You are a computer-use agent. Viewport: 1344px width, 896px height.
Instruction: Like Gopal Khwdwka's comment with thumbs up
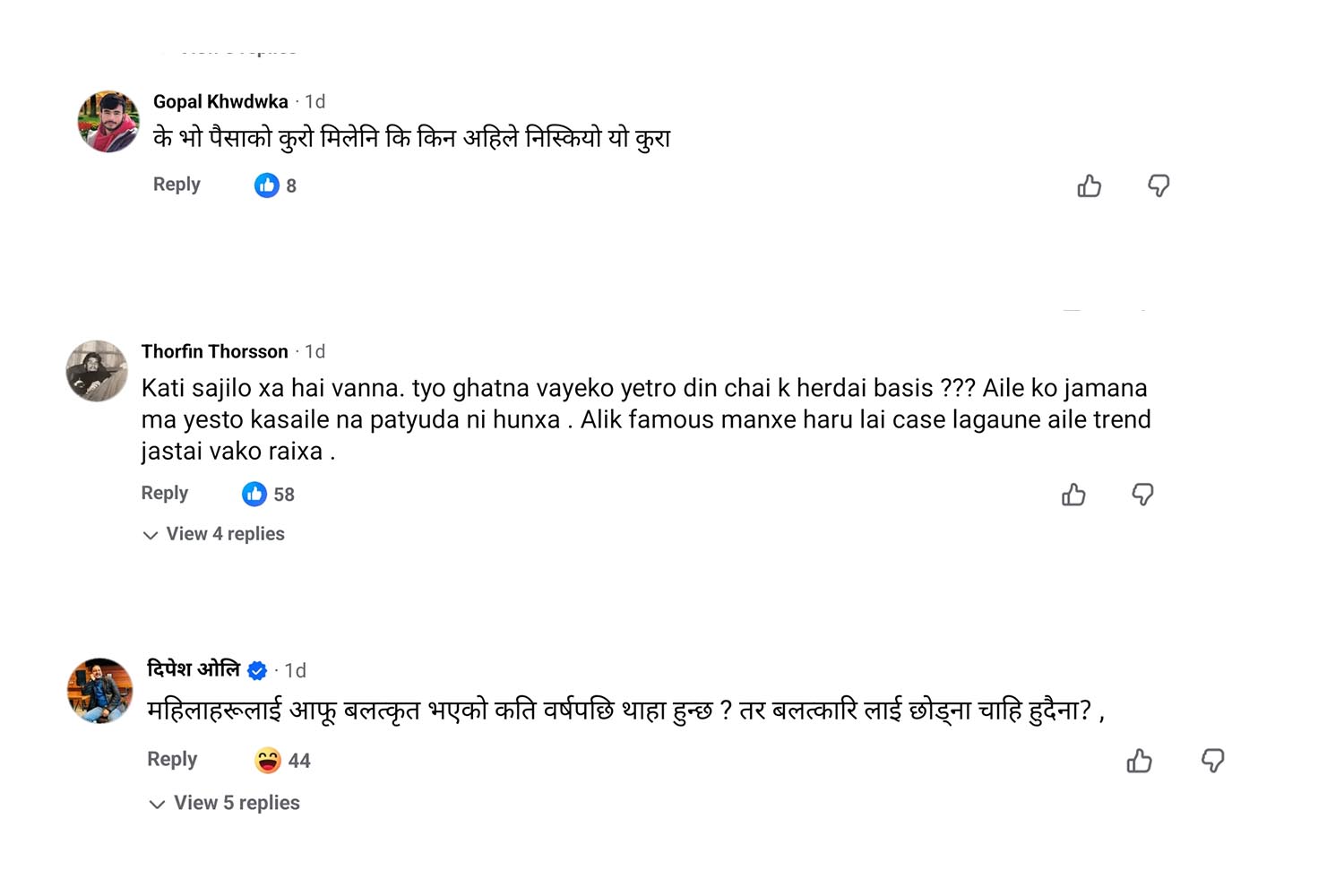pyautogui.click(x=1089, y=185)
